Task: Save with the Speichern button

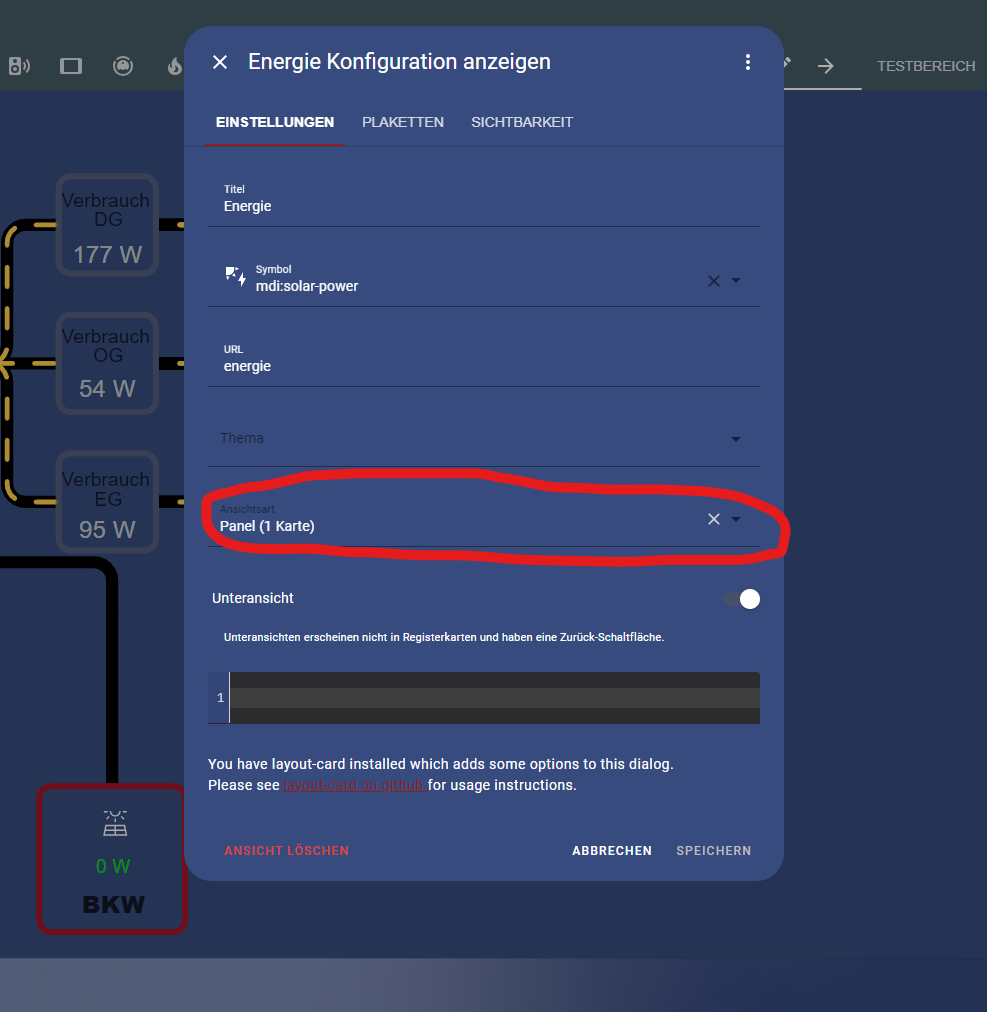Action: point(713,851)
